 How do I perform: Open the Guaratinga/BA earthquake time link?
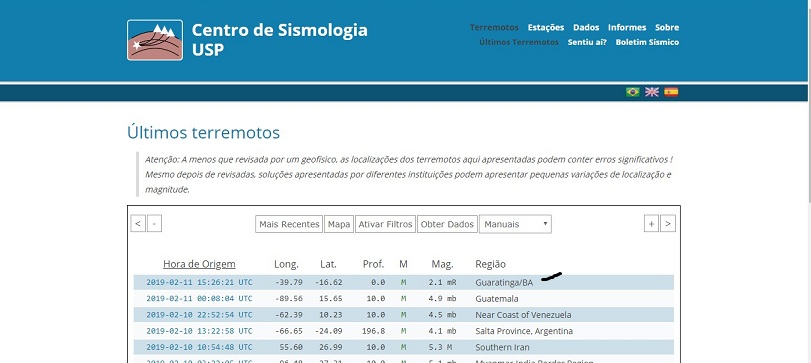click(199, 283)
